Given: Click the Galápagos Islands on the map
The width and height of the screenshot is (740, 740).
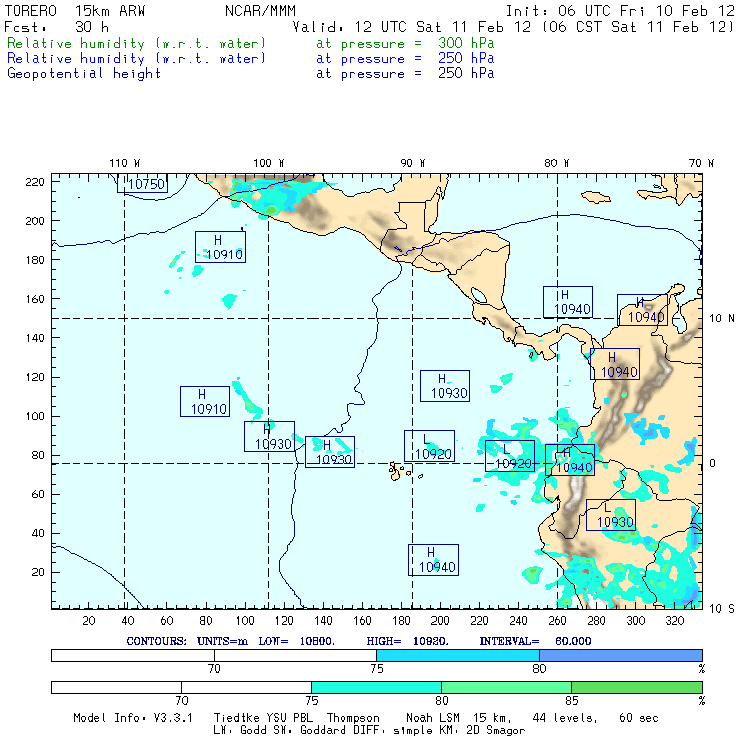Looking at the screenshot, I should click(400, 468).
